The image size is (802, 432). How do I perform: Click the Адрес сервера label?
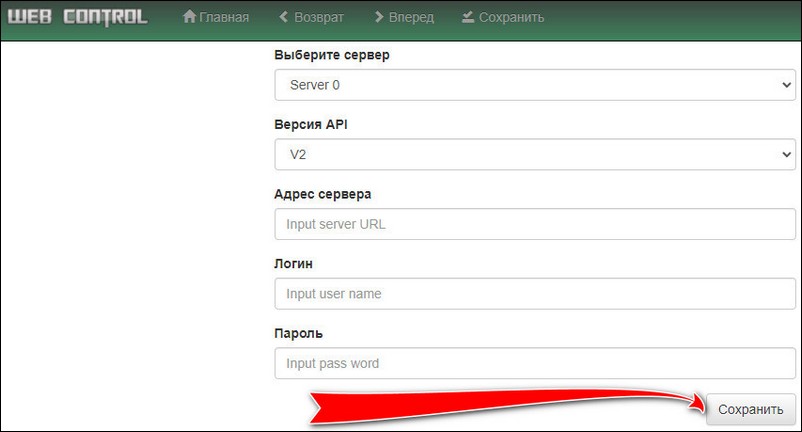(322, 194)
